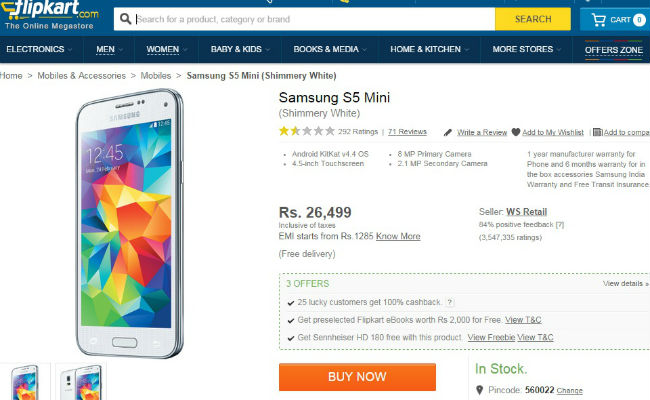Open the WS Retail seller link
The height and width of the screenshot is (400, 650).
tap(527, 212)
